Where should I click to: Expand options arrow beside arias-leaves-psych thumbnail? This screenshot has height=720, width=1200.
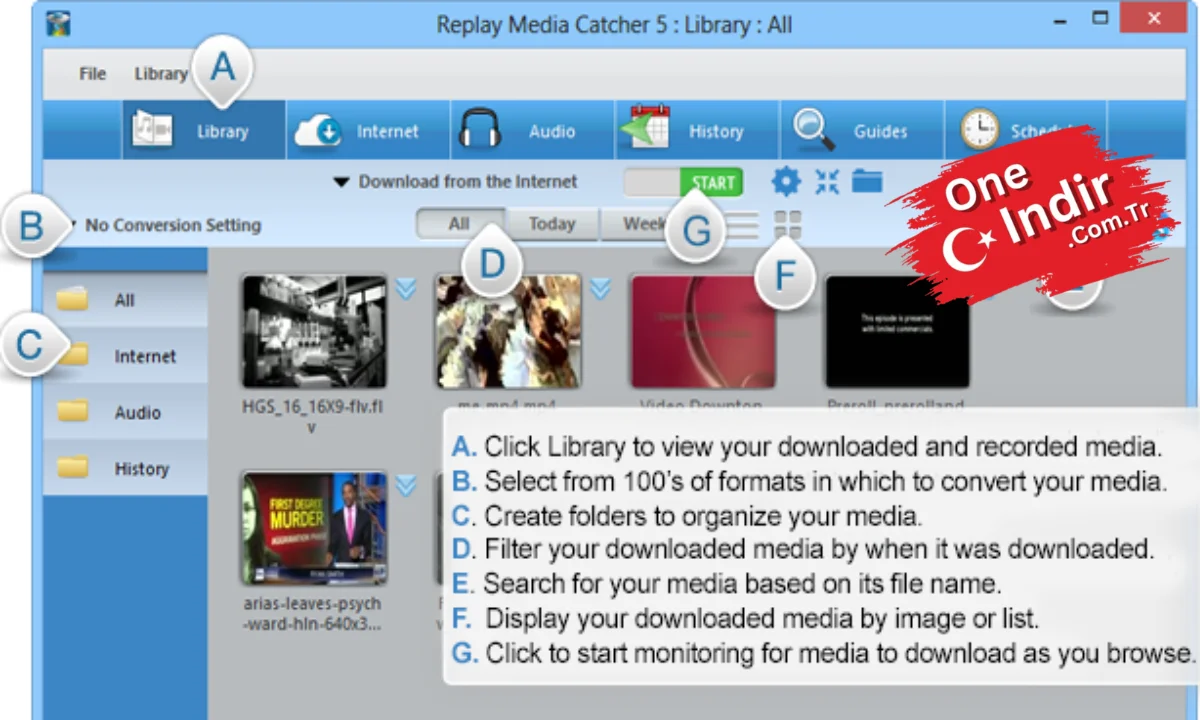coord(405,485)
